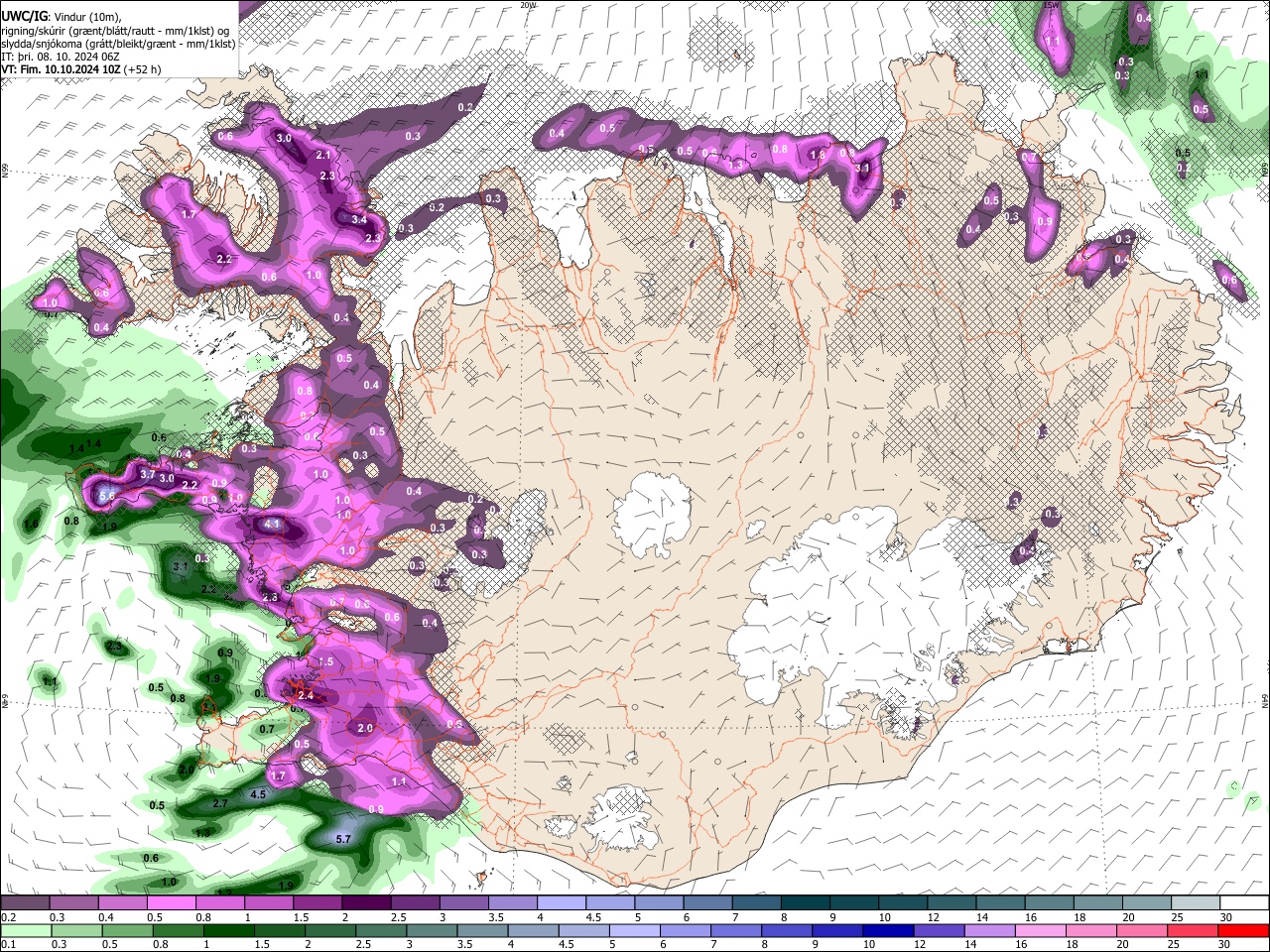Click the 'slydda/snjókoma' legend description line
This screenshot has width=1270, height=952.
(x=118, y=44)
